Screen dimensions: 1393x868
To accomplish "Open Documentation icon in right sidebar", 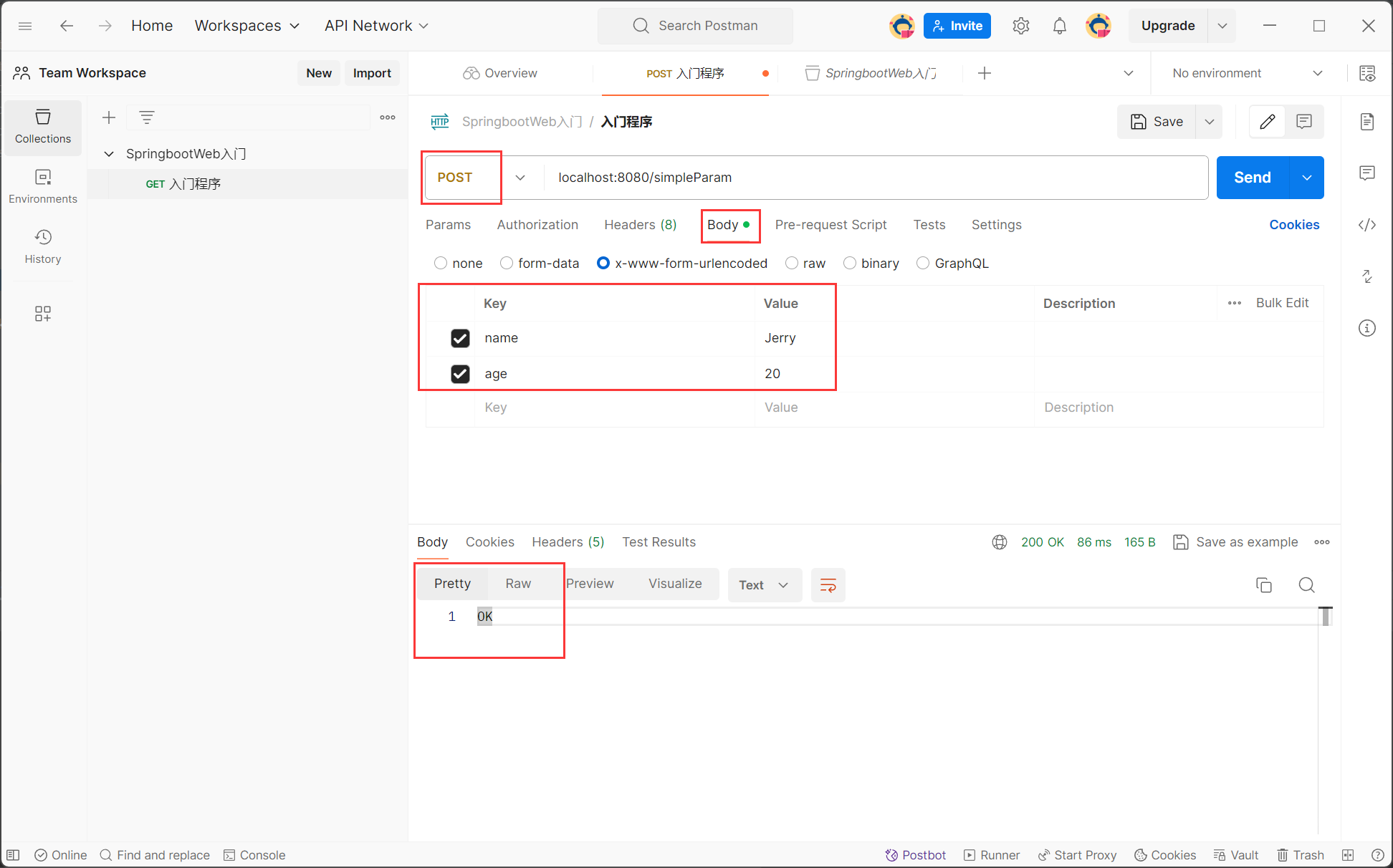I will pyautogui.click(x=1367, y=122).
